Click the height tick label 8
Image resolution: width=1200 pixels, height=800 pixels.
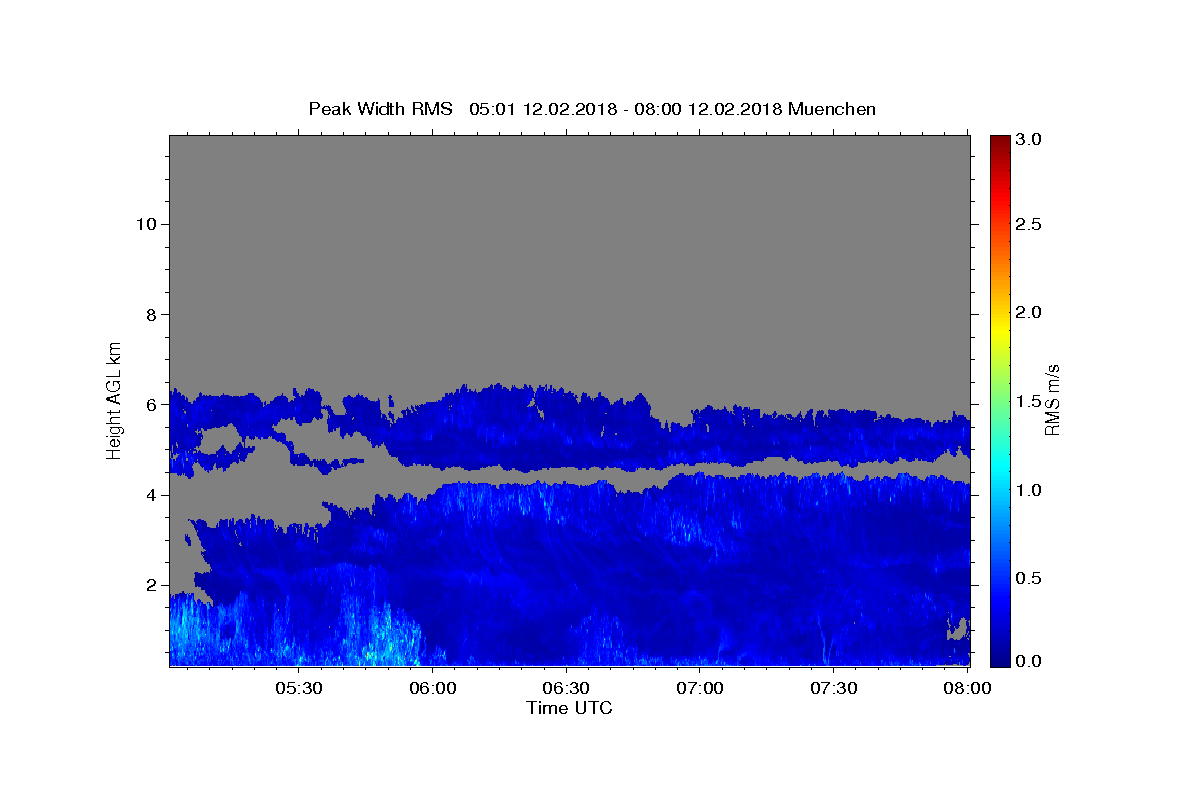(151, 314)
